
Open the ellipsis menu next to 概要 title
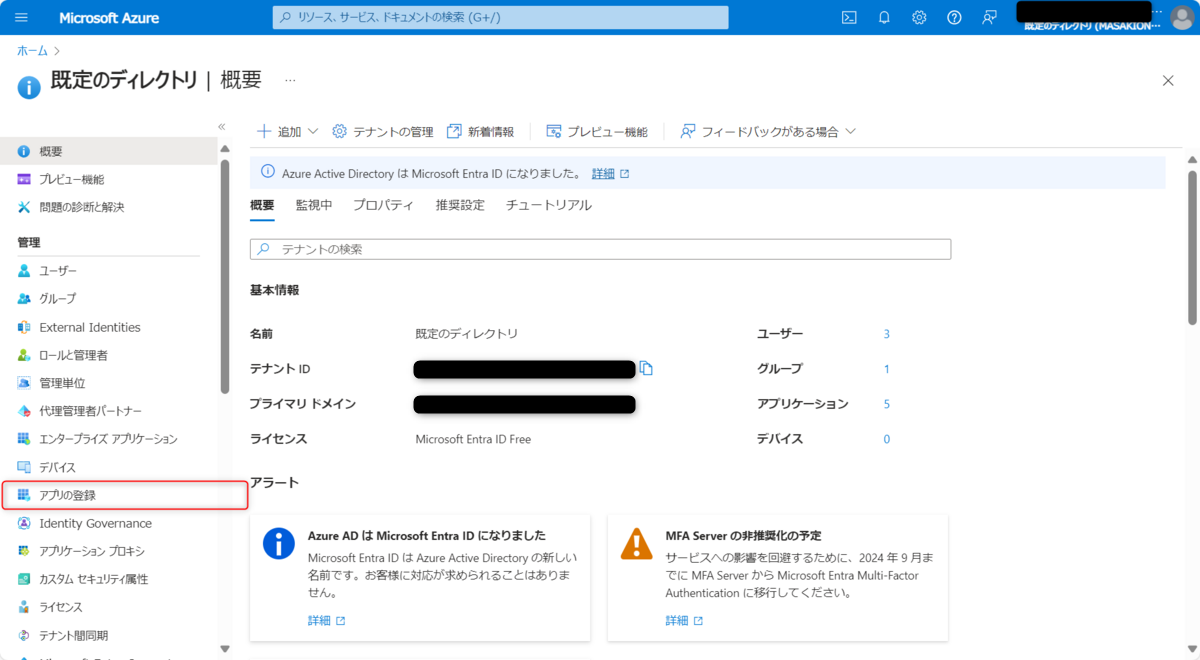click(290, 81)
